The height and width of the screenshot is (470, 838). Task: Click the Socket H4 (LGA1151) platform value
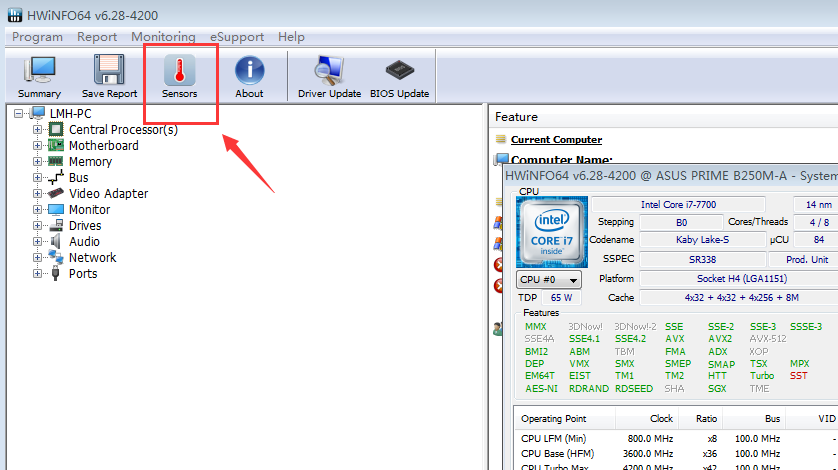pyautogui.click(x=742, y=279)
